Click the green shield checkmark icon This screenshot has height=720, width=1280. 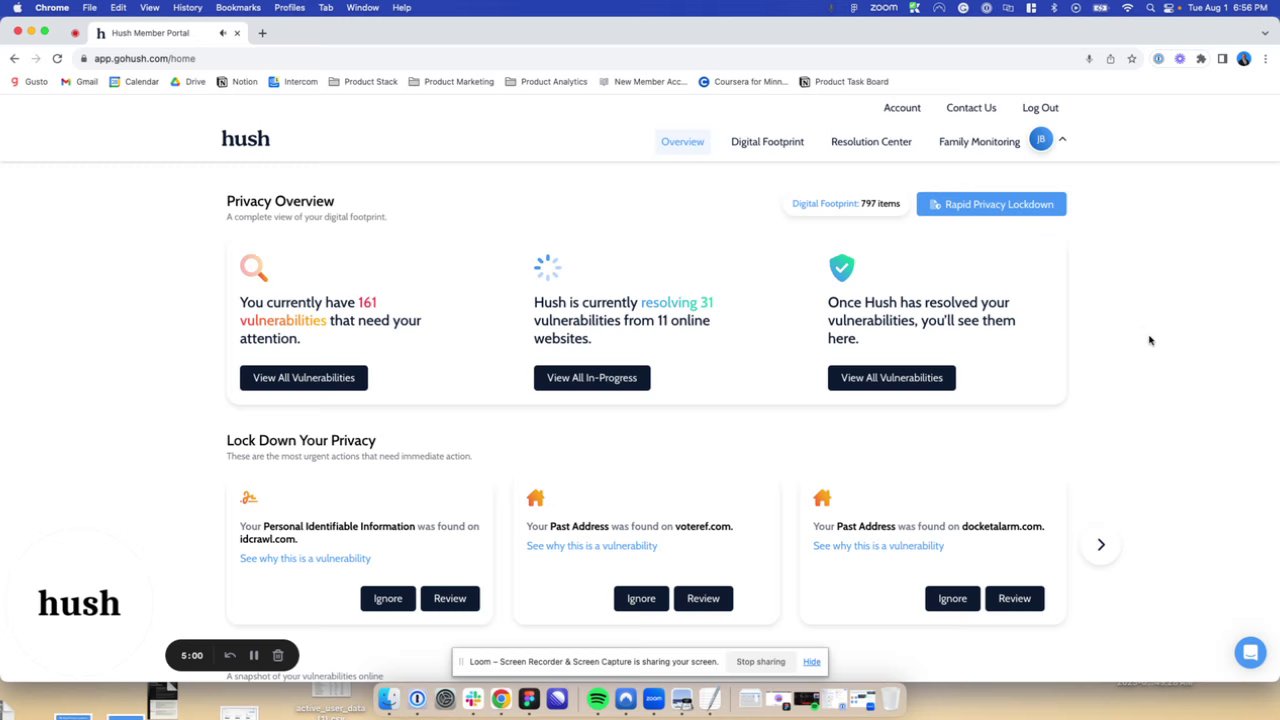pyautogui.click(x=841, y=268)
